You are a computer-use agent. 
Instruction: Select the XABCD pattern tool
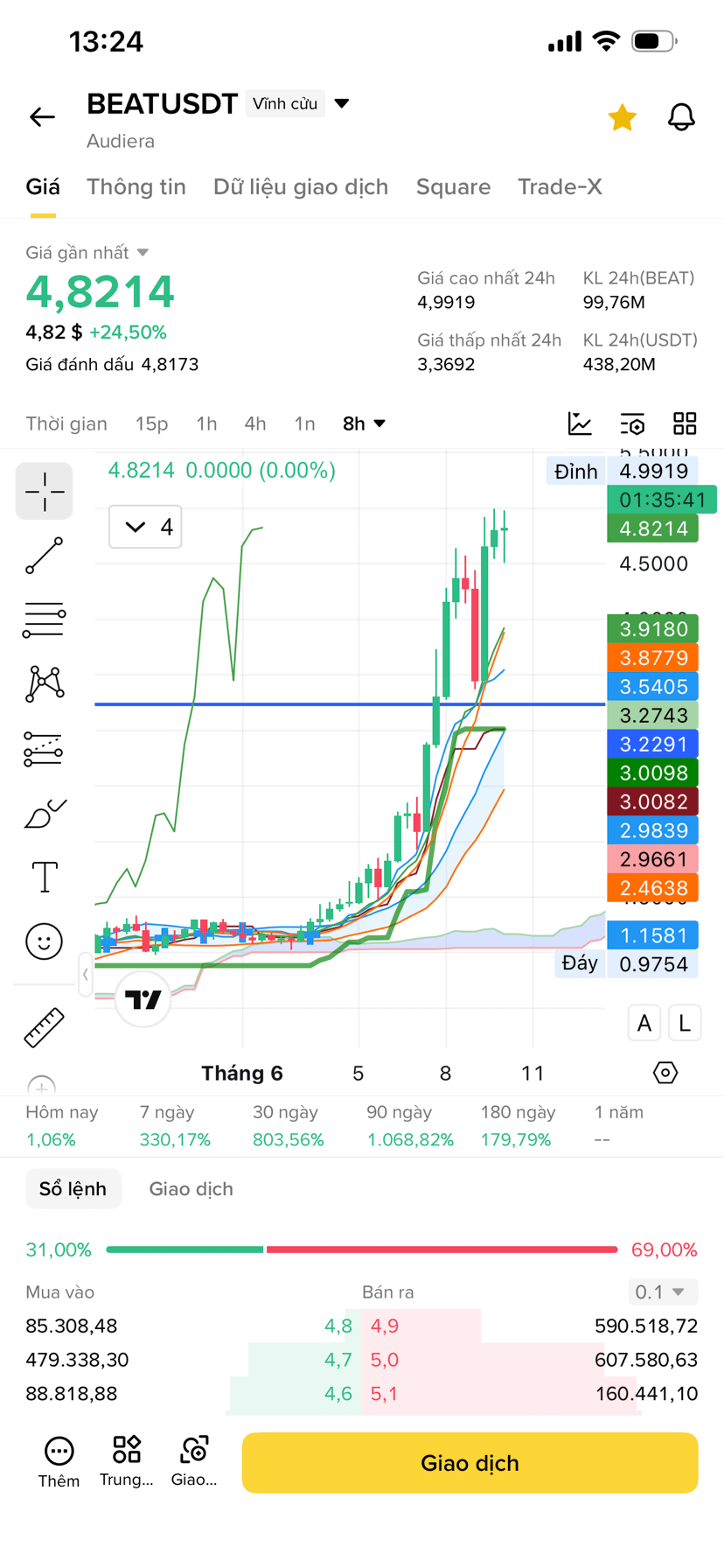point(45,683)
